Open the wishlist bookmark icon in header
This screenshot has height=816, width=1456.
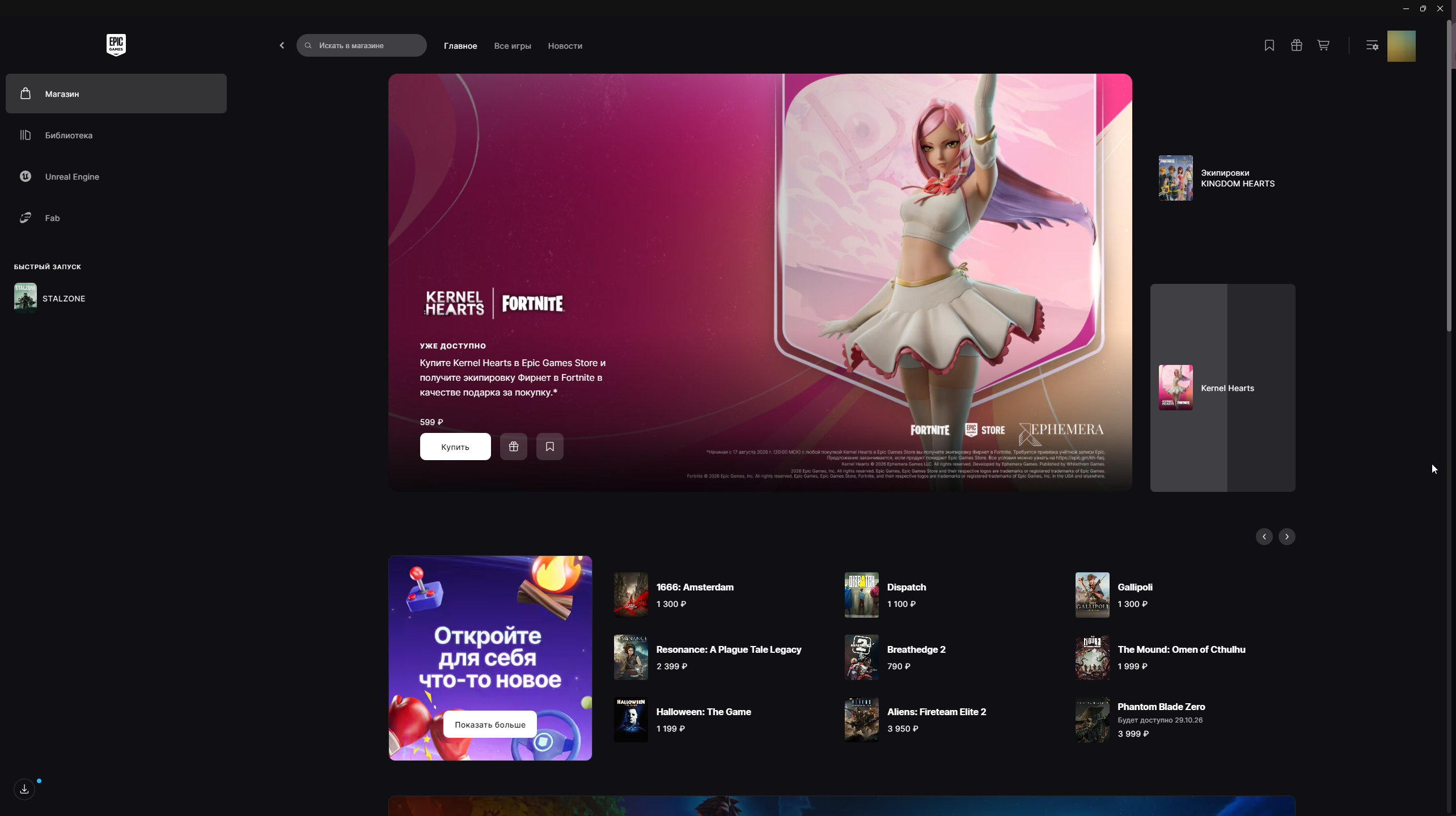[1269, 45]
